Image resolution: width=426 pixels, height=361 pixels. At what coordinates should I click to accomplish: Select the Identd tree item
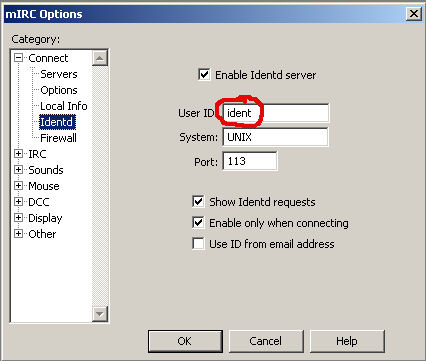point(57,122)
